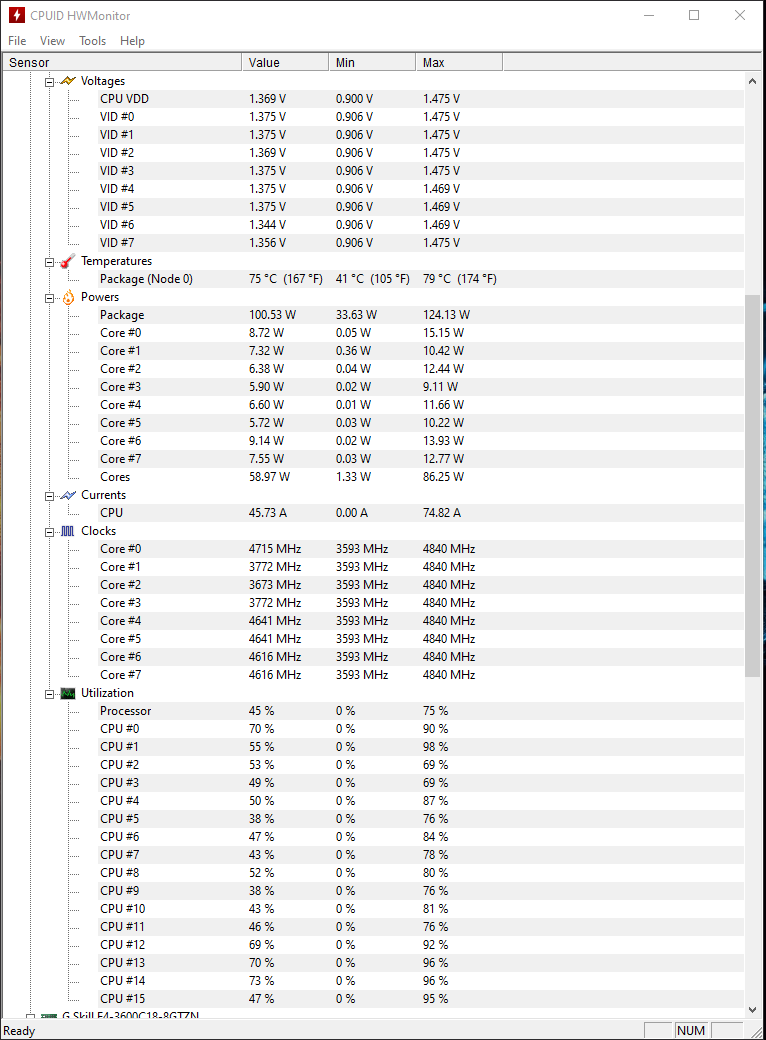Click the 74.82 A max current value
Screen dimensions: 766x1040
click(442, 513)
